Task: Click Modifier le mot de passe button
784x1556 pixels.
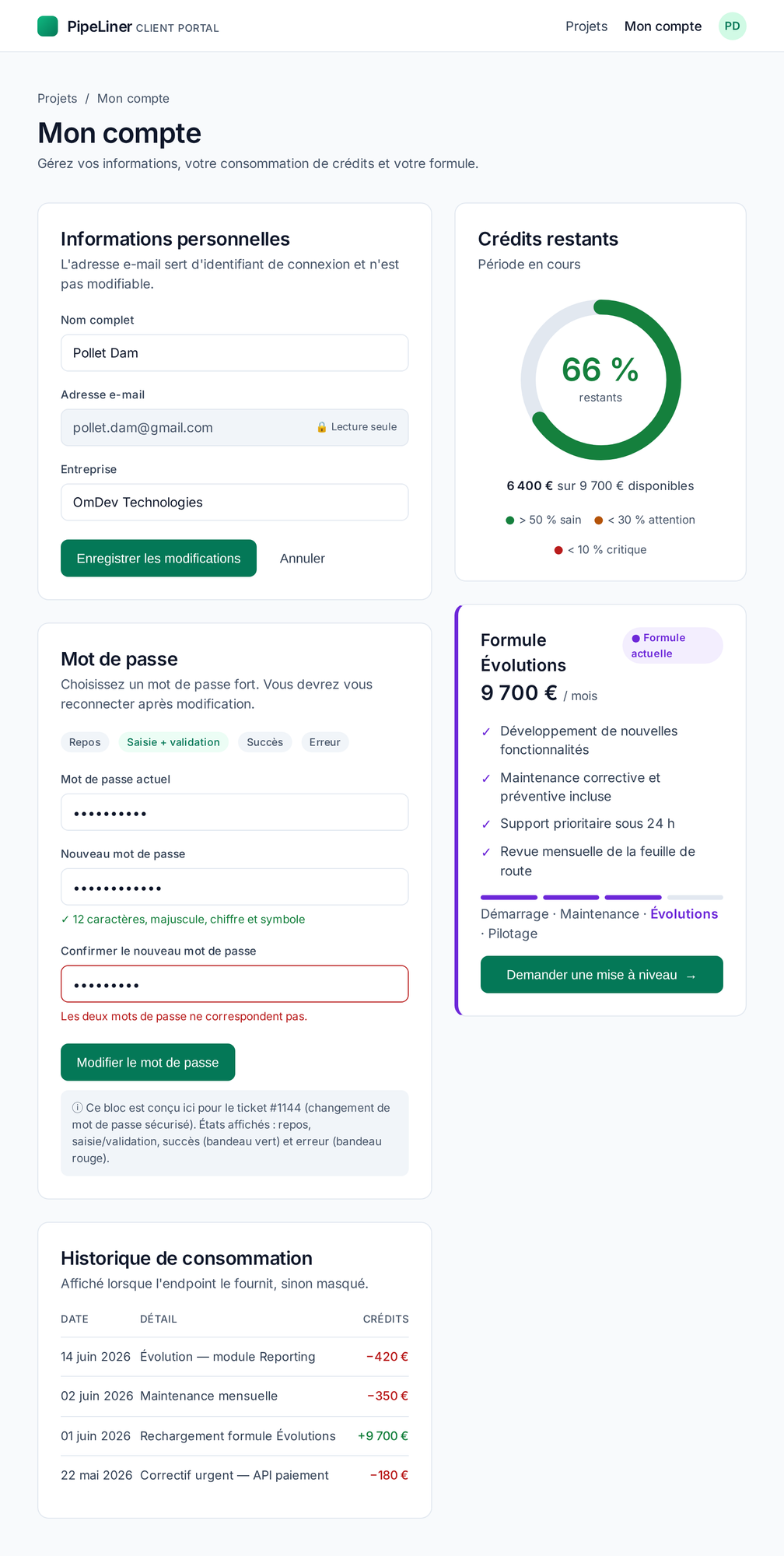Action: [148, 1062]
